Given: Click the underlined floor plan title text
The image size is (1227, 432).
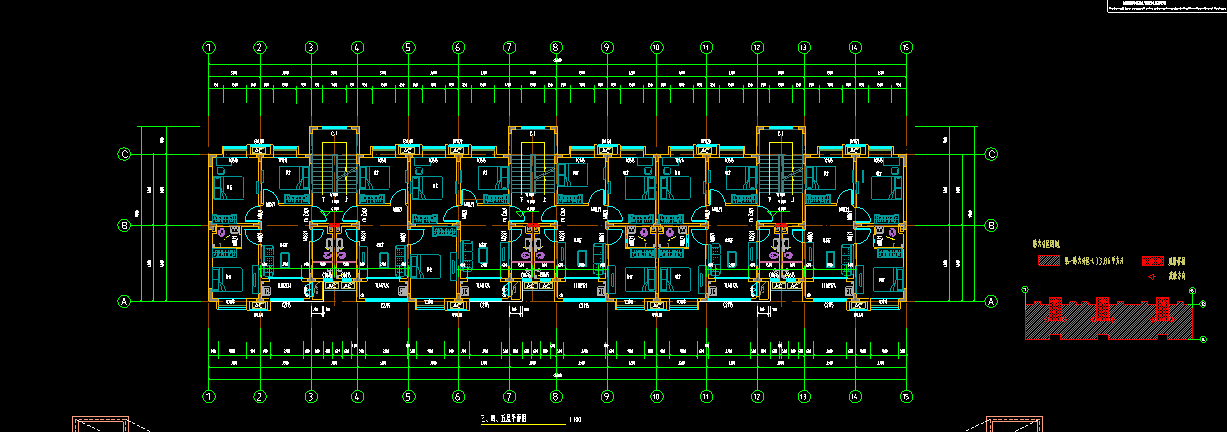Looking at the screenshot, I should 504,419.
